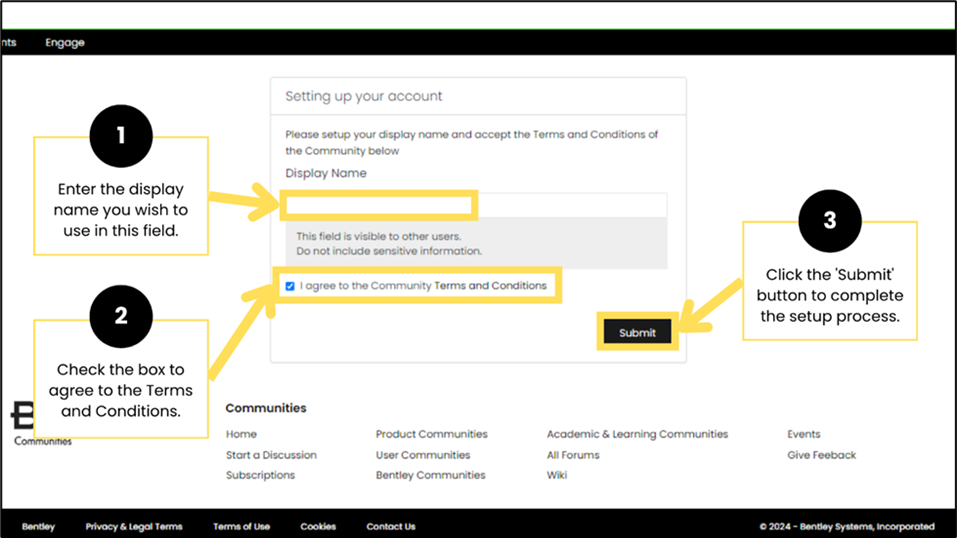Visit Bentley Communities link
957x538 pixels.
[x=430, y=475]
